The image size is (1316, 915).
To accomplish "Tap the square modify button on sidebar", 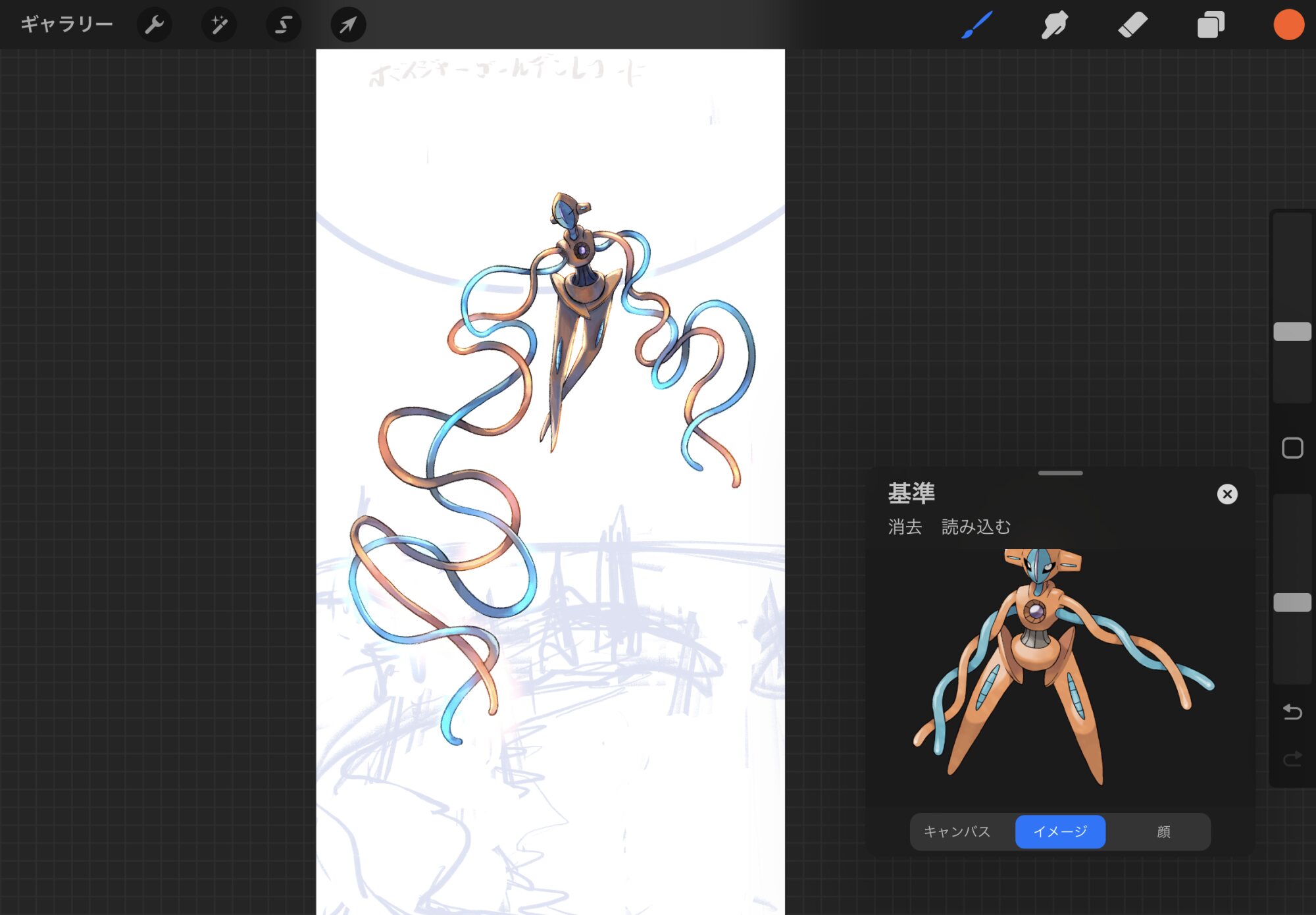I will pyautogui.click(x=1292, y=448).
